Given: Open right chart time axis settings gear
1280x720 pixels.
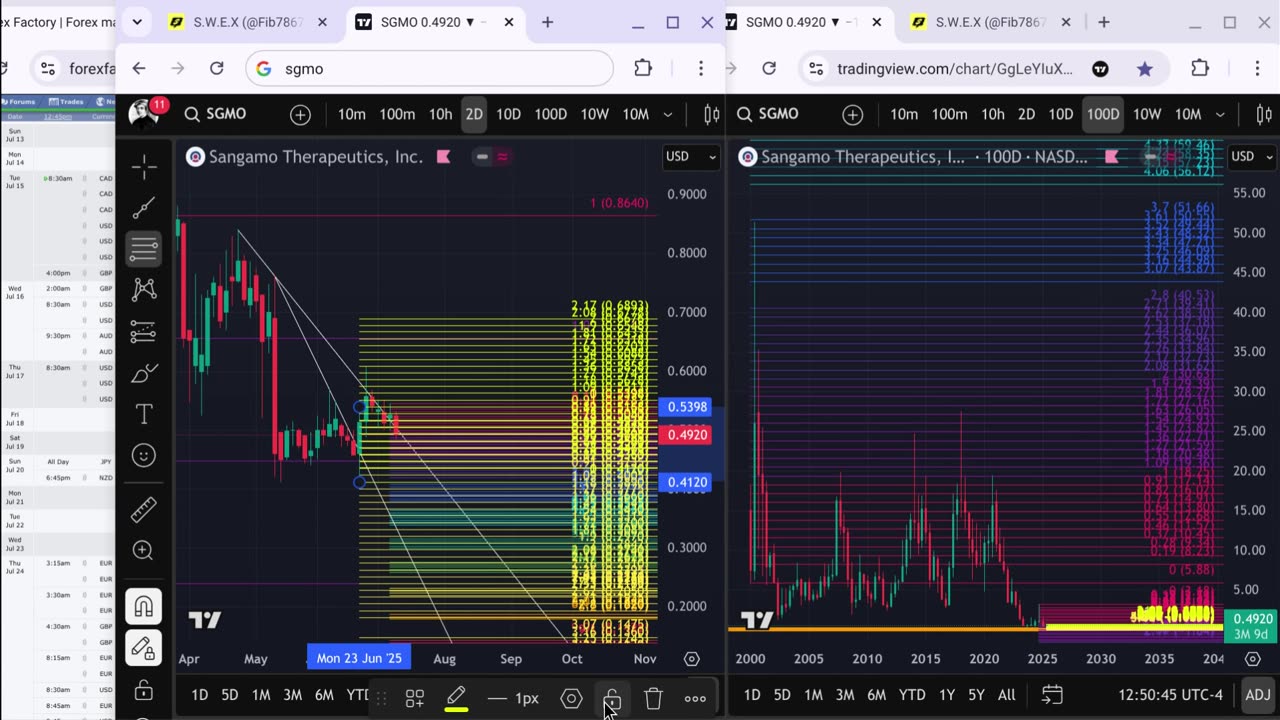Looking at the screenshot, I should tap(1252, 659).
